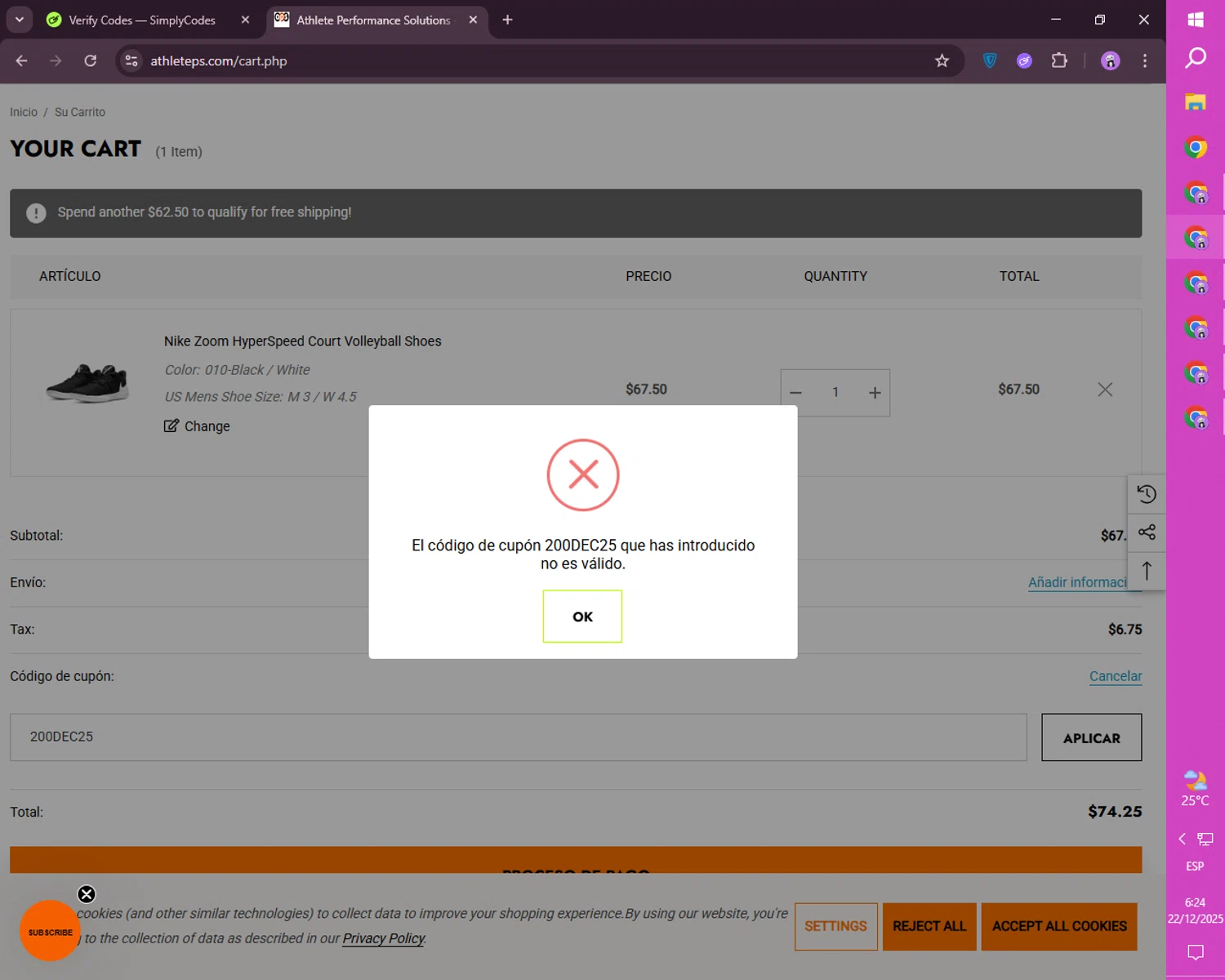Change Nike shoe options
This screenshot has width=1225, height=980.
point(197,426)
